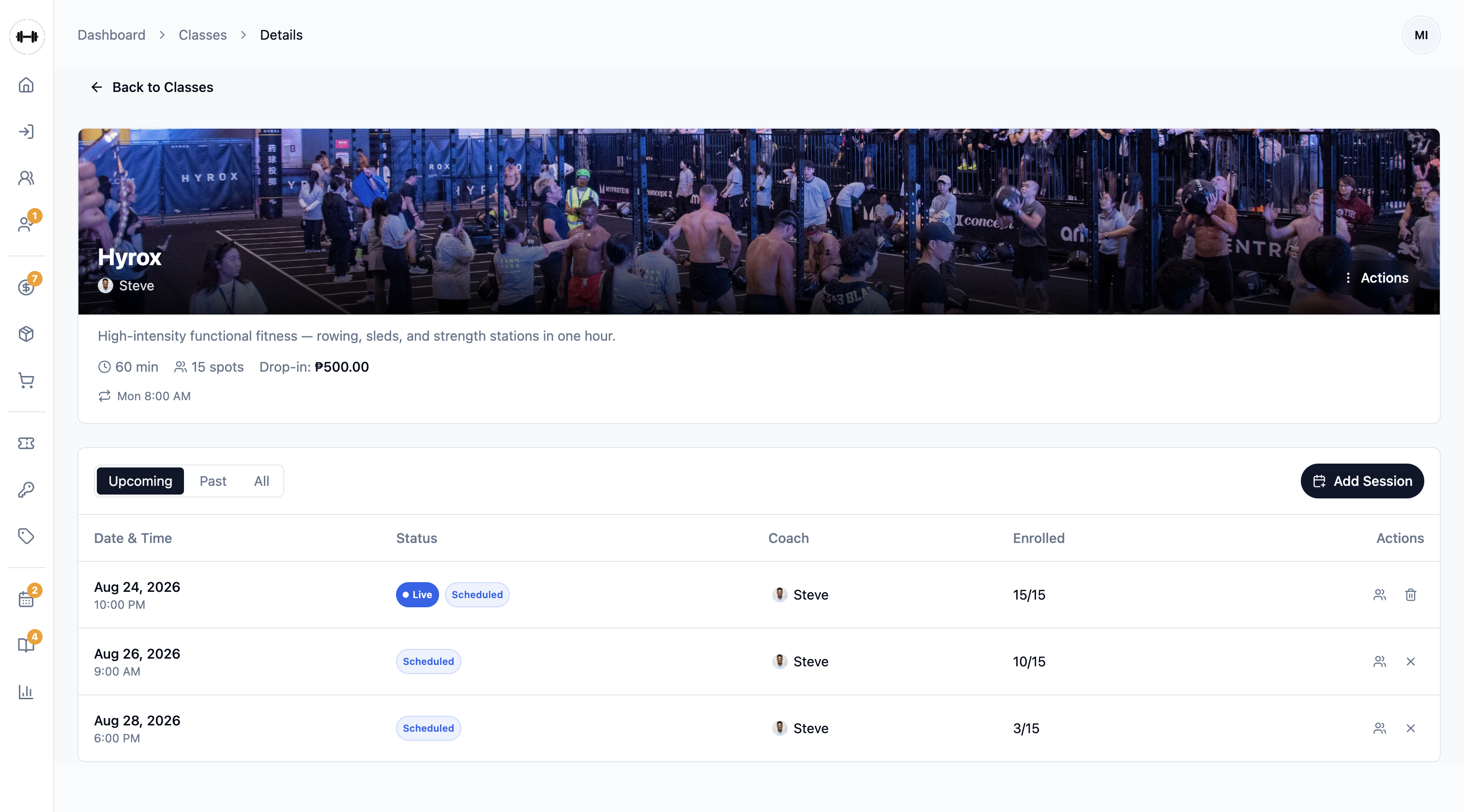
Task: View attendees for Aug 24 session
Action: pyautogui.click(x=1379, y=595)
